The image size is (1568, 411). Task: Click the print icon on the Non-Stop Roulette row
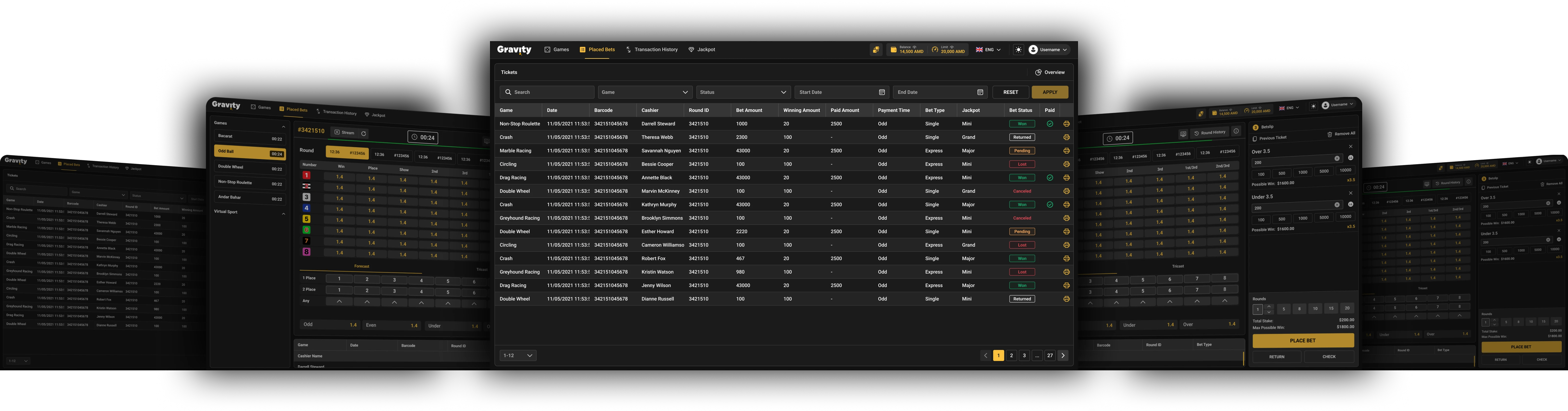click(1066, 124)
